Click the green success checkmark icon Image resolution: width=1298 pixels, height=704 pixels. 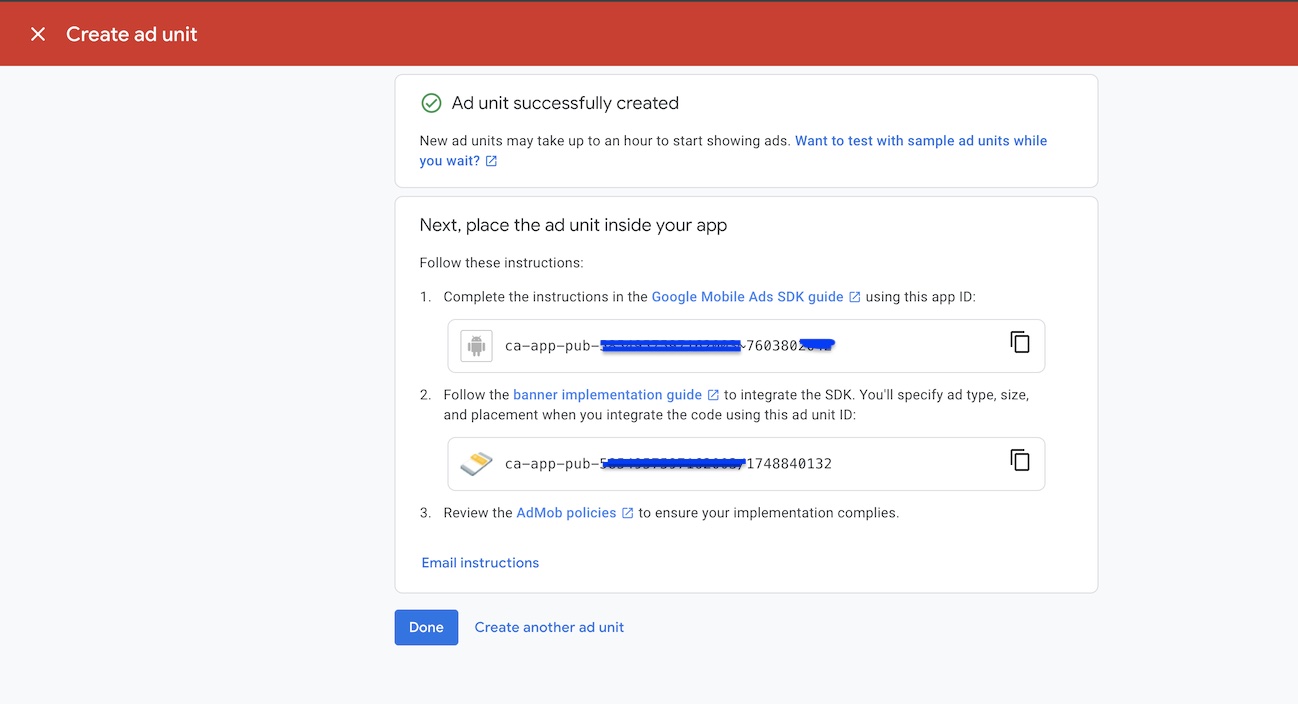[x=431, y=103]
